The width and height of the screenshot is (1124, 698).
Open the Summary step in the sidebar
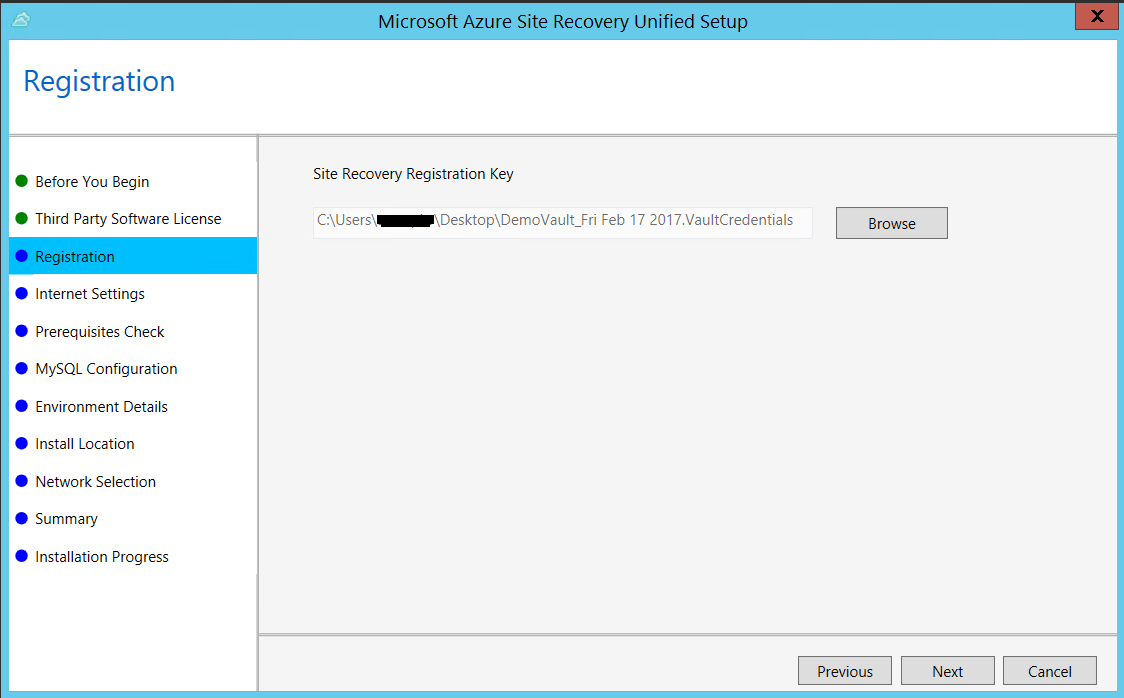[66, 518]
